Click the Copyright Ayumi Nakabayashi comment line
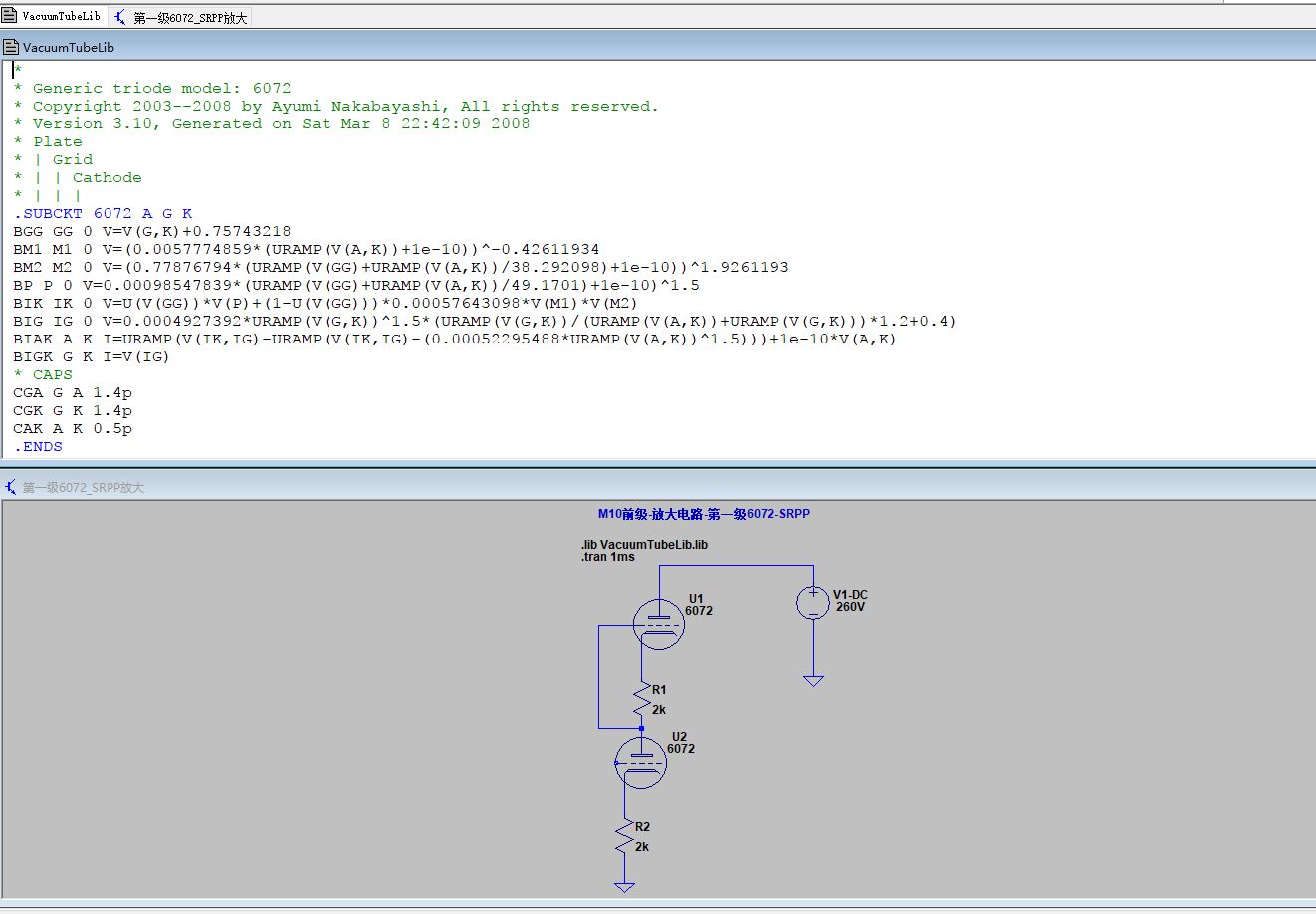 [336, 106]
